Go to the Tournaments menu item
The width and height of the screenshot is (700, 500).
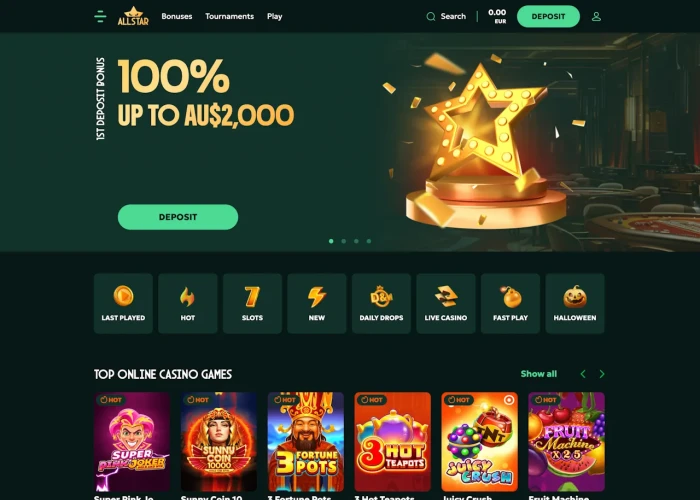click(229, 17)
